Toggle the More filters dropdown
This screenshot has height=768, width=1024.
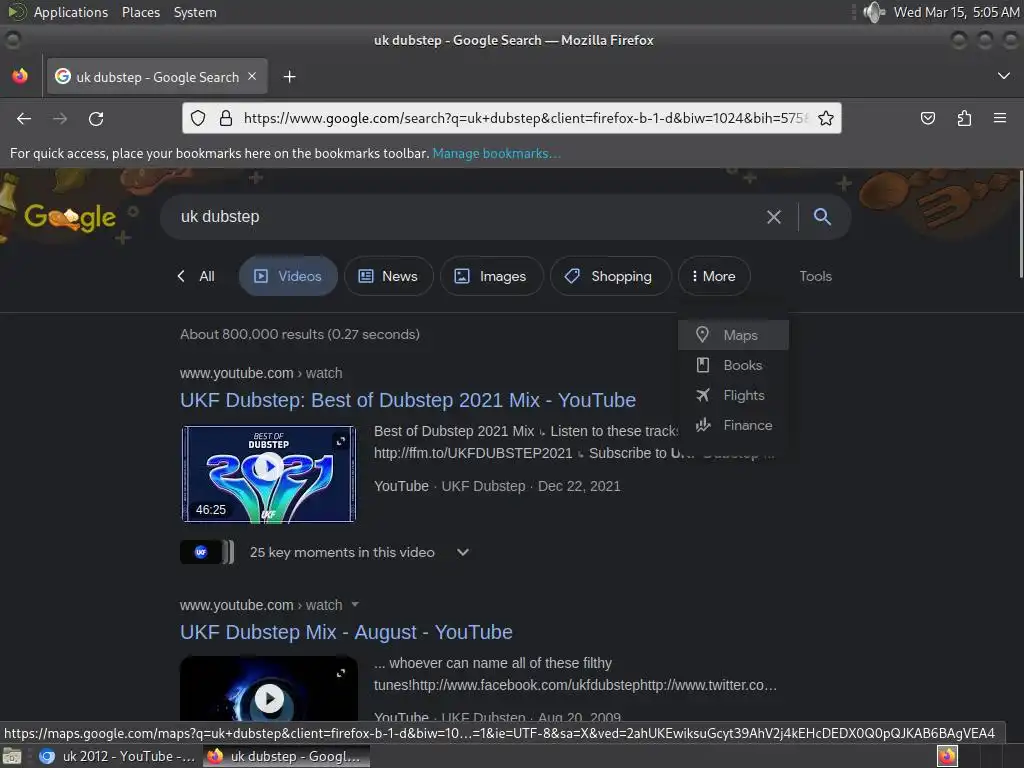[714, 276]
